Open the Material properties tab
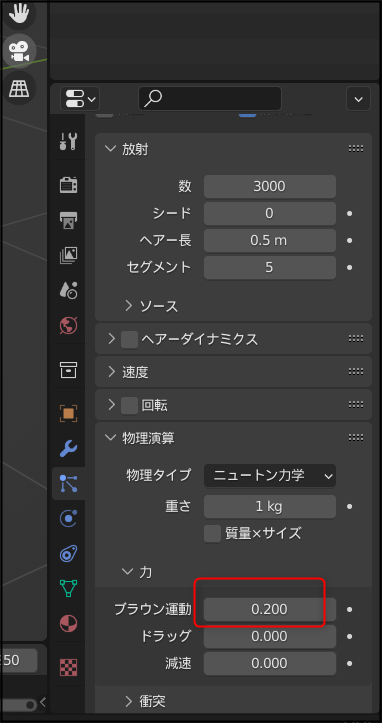Image resolution: width=382 pixels, height=723 pixels. point(69,623)
